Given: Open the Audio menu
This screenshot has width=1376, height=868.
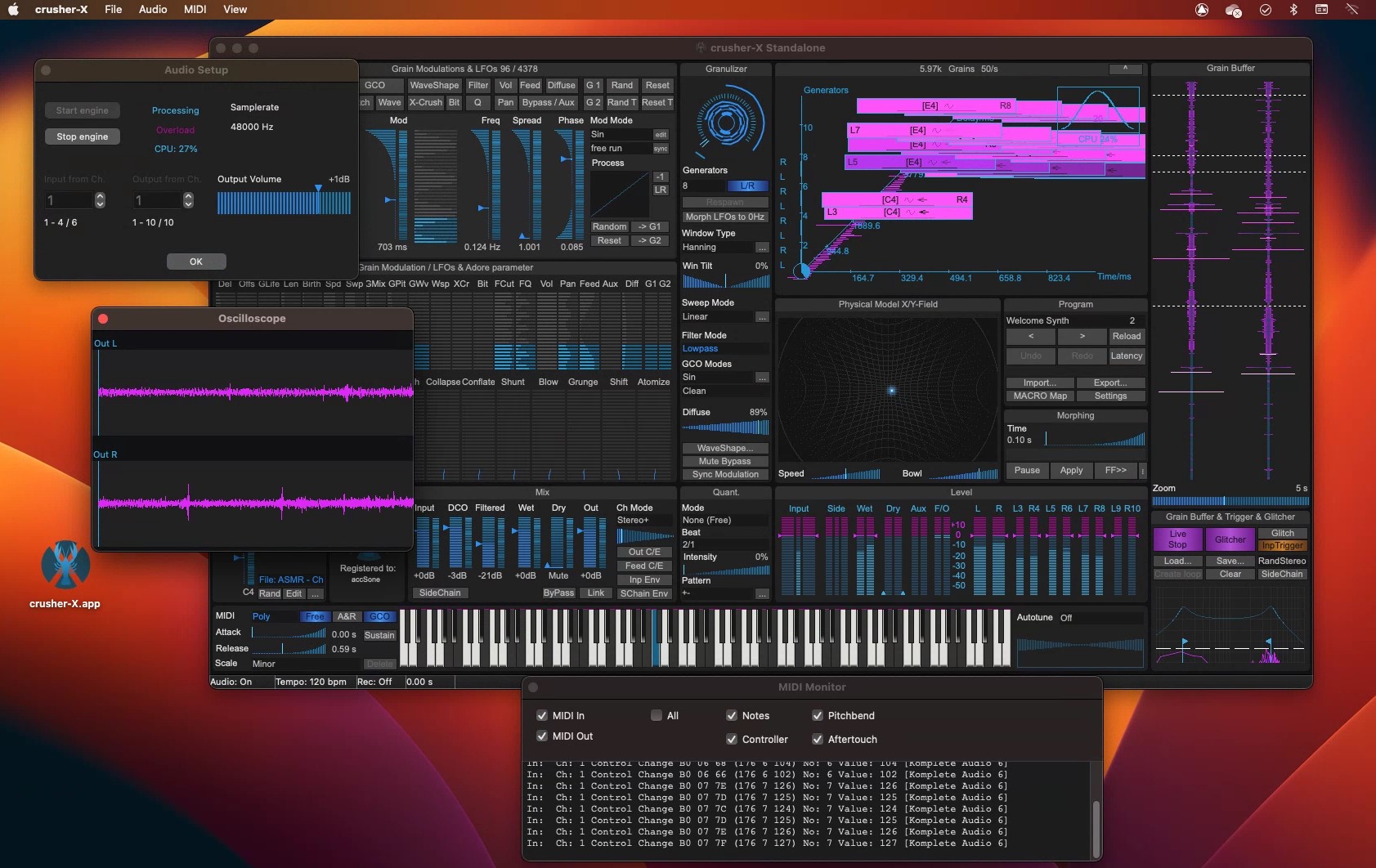Looking at the screenshot, I should click(153, 10).
